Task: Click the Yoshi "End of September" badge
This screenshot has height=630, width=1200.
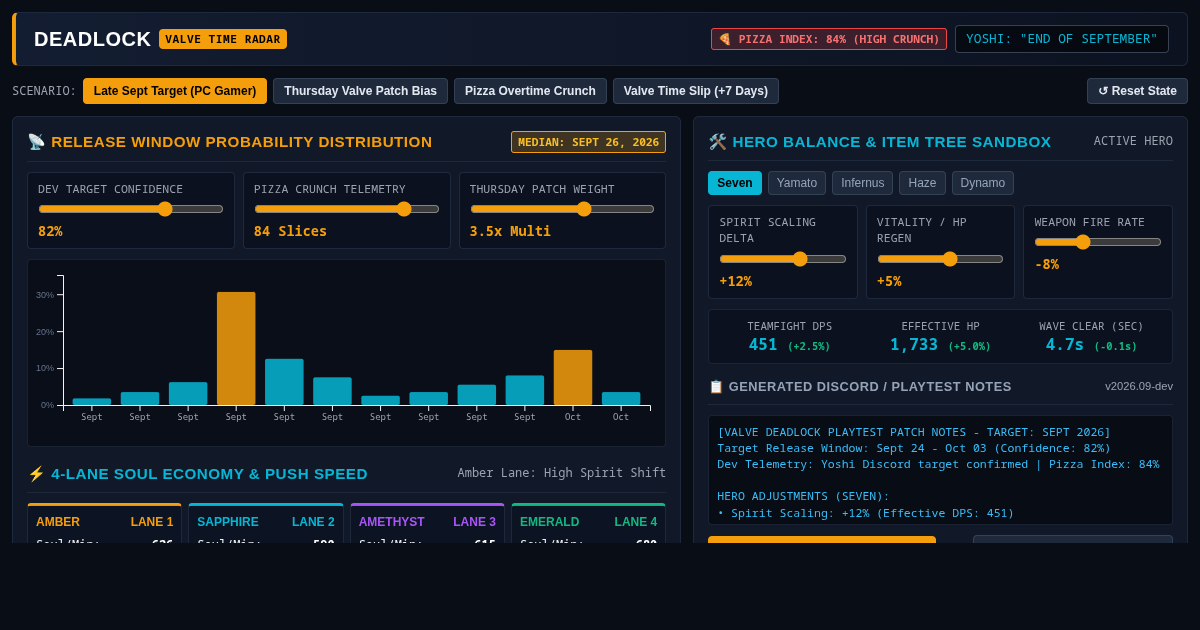Action: [1062, 39]
